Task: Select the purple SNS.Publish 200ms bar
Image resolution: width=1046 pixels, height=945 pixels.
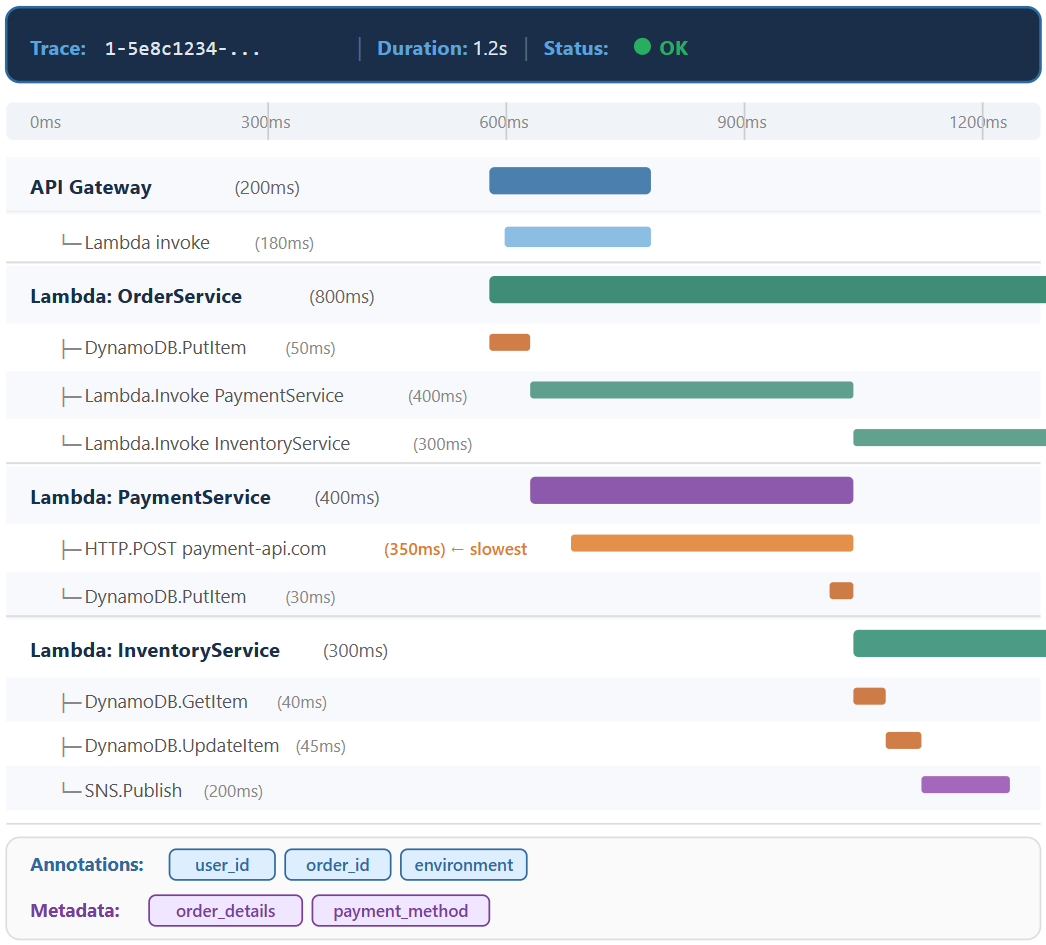Action: (x=965, y=784)
